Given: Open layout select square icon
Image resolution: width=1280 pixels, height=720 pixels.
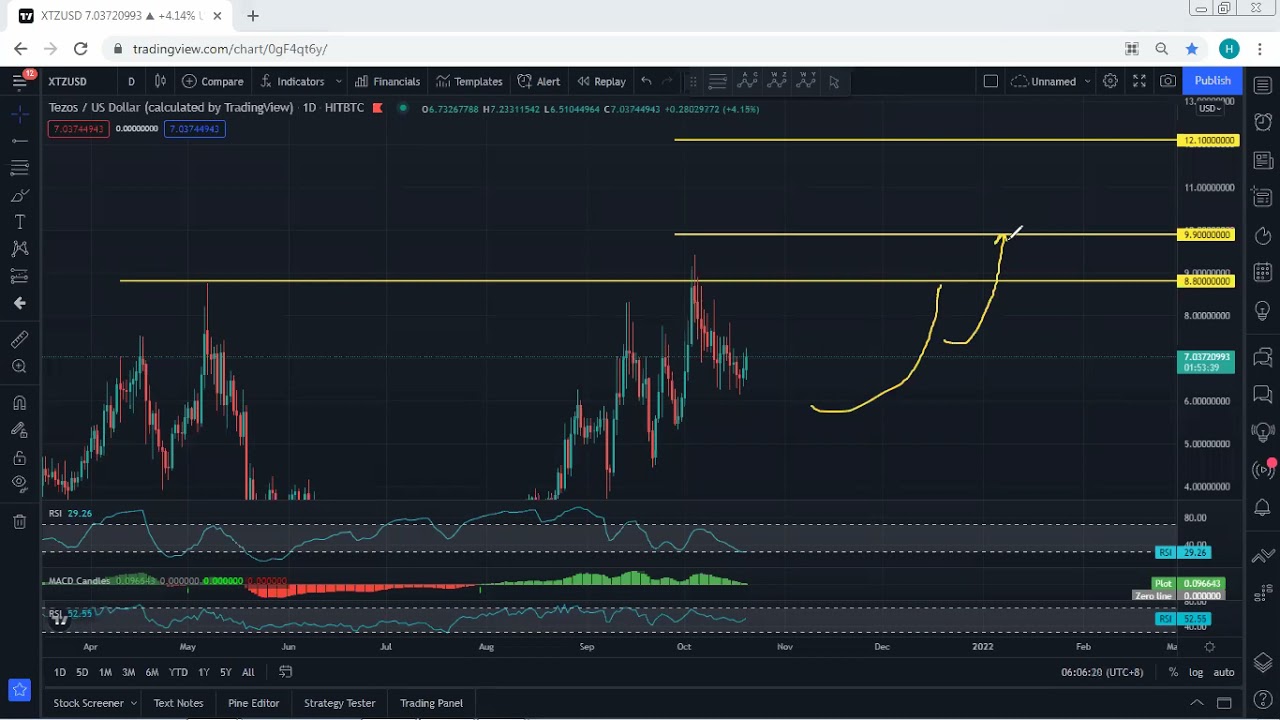Looking at the screenshot, I should tap(991, 82).
